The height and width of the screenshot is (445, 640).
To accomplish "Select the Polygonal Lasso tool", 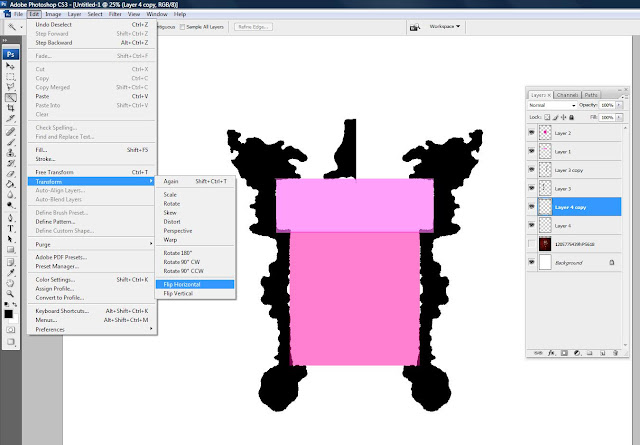I will pos(11,87).
